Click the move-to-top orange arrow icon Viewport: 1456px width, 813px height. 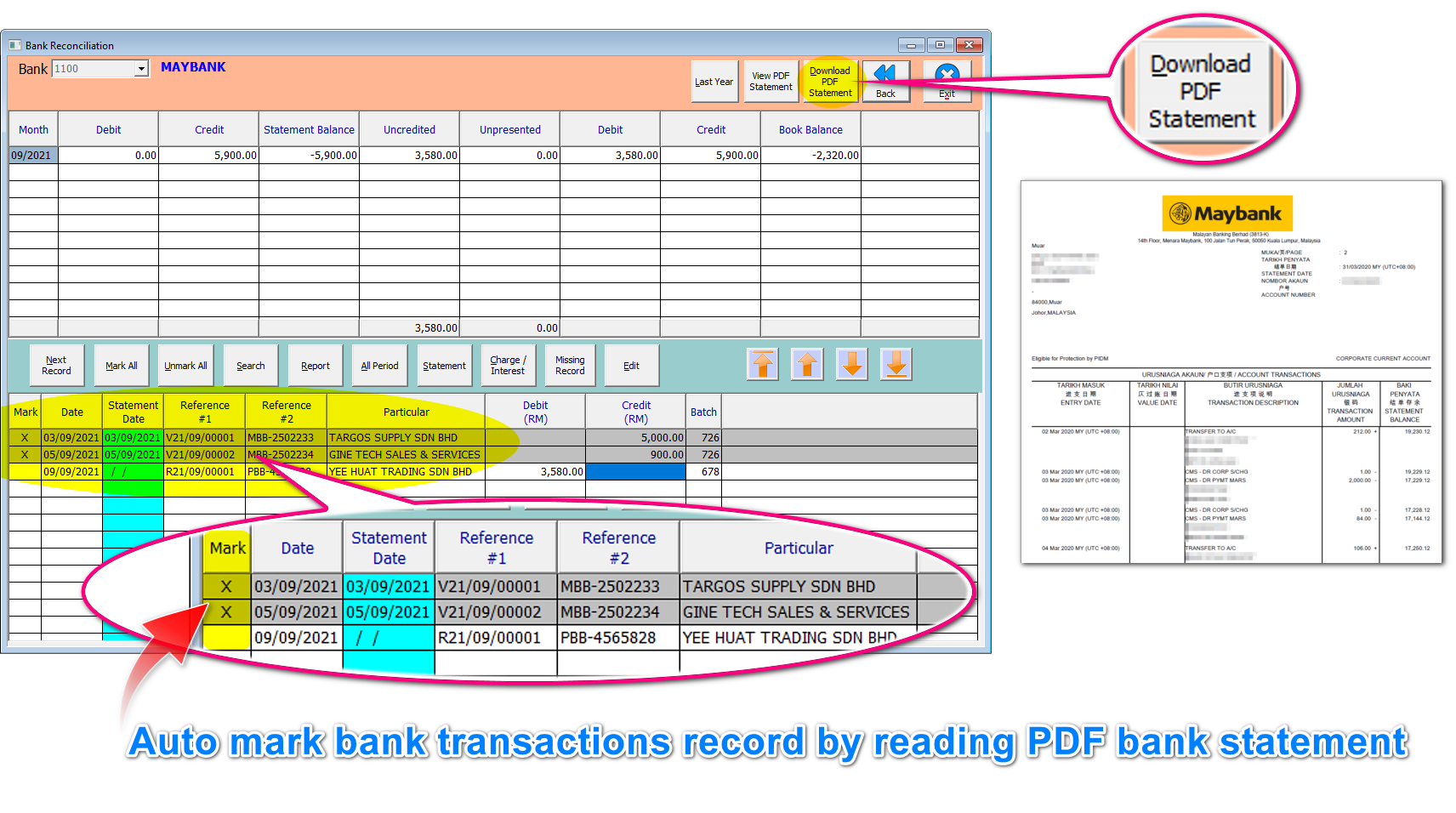[x=763, y=364]
